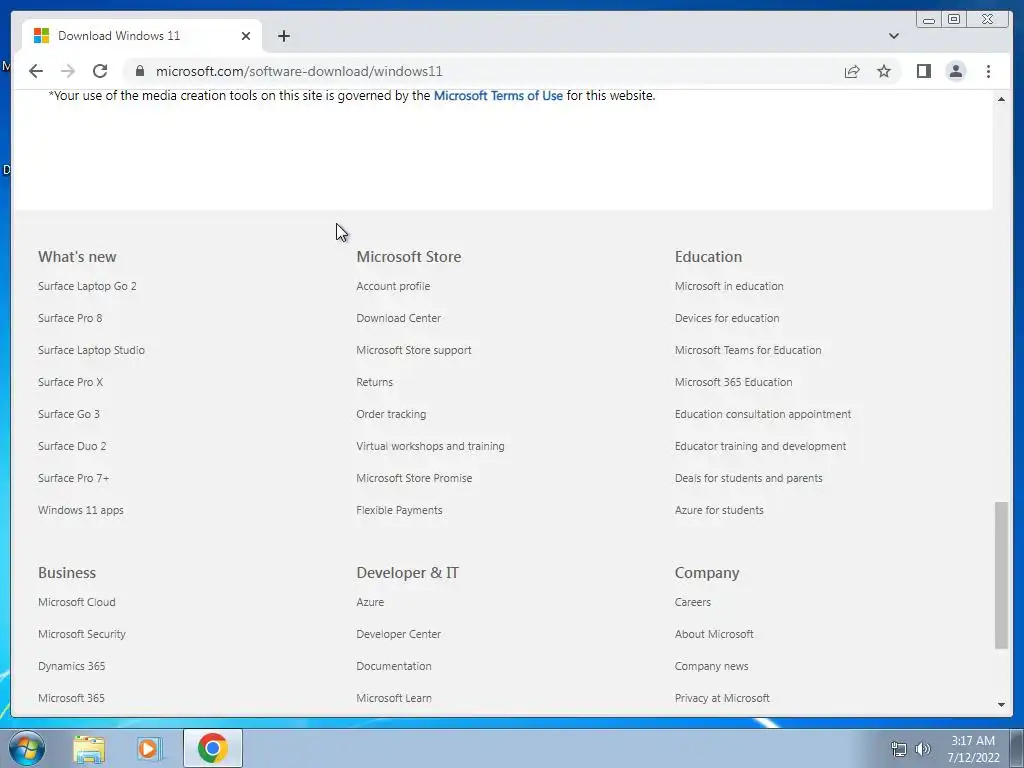
Task: Open Download Center link
Action: 398,318
